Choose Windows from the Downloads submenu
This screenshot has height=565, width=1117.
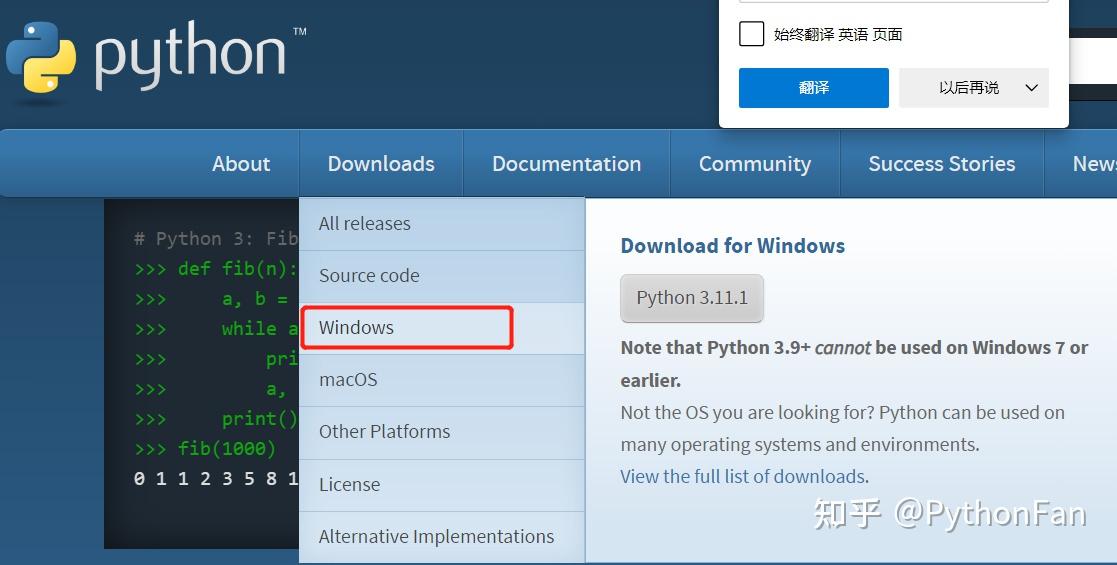(x=356, y=328)
